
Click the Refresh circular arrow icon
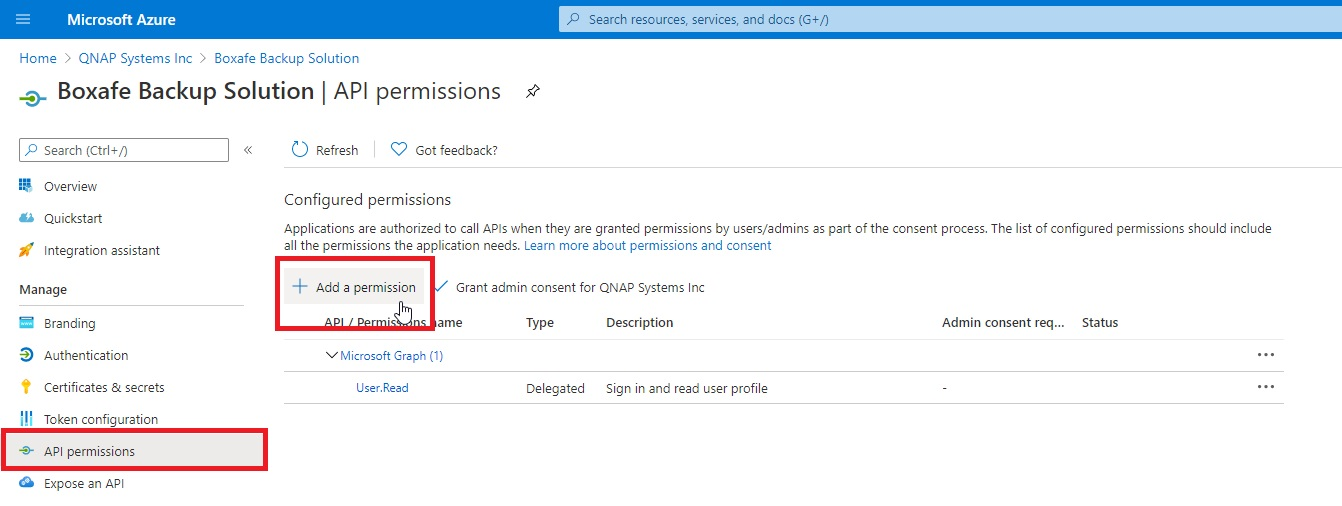[300, 150]
